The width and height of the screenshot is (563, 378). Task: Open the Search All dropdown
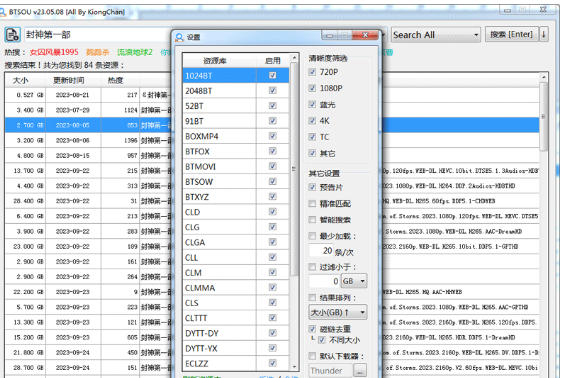point(436,35)
